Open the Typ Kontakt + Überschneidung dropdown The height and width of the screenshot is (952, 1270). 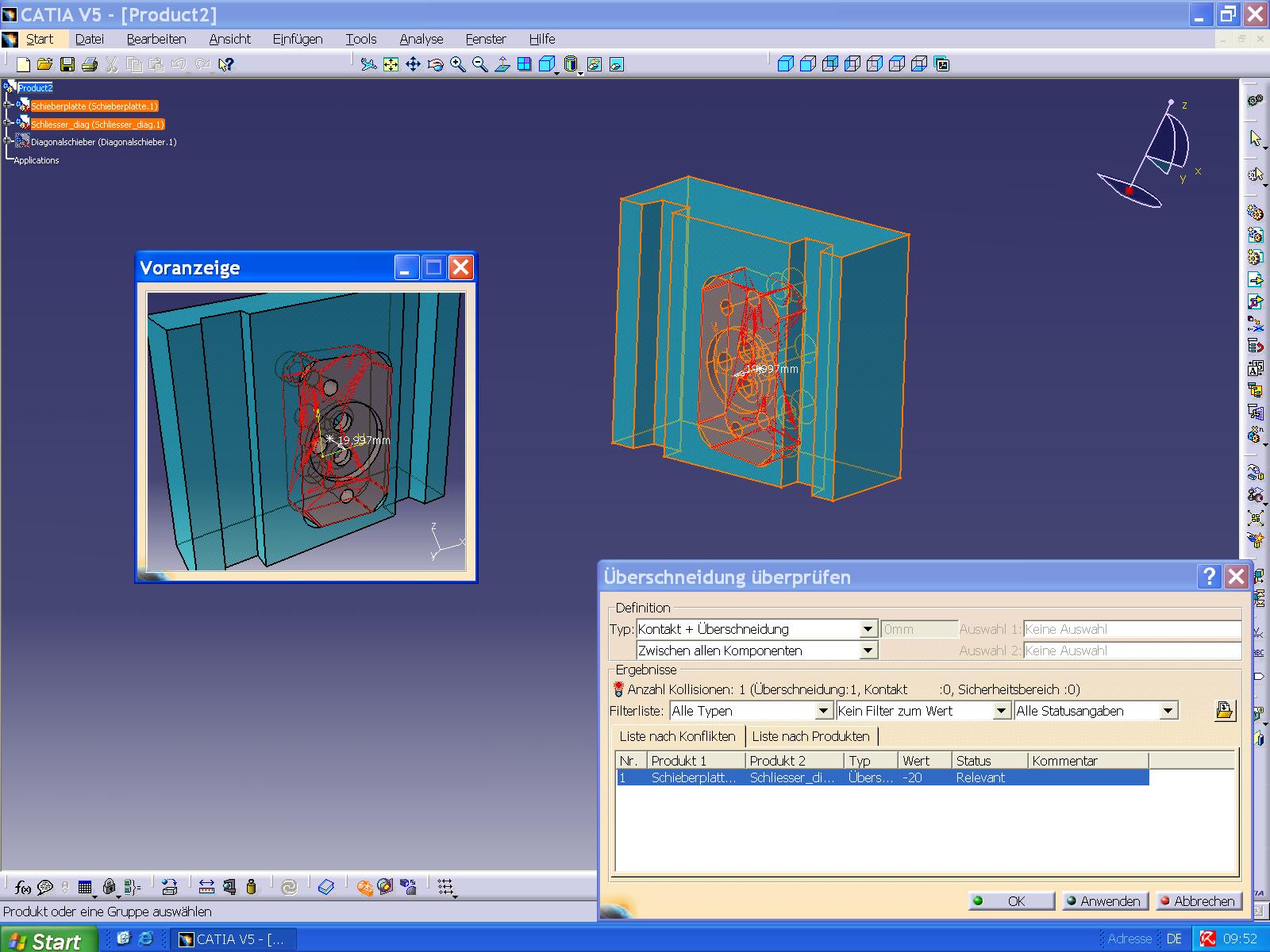point(868,629)
